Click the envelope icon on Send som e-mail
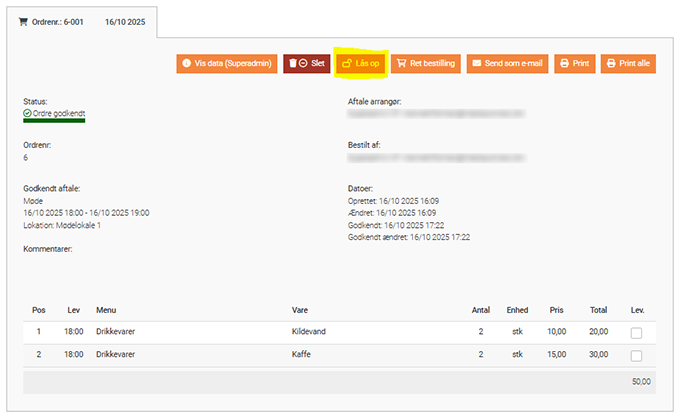The height and width of the screenshot is (418, 680). pyautogui.click(x=477, y=63)
